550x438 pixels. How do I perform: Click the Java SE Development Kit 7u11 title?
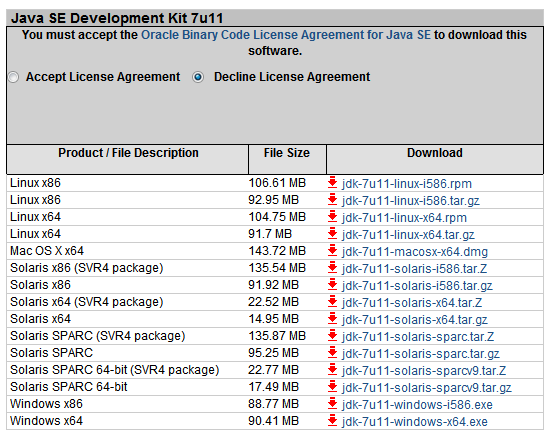coord(117,18)
